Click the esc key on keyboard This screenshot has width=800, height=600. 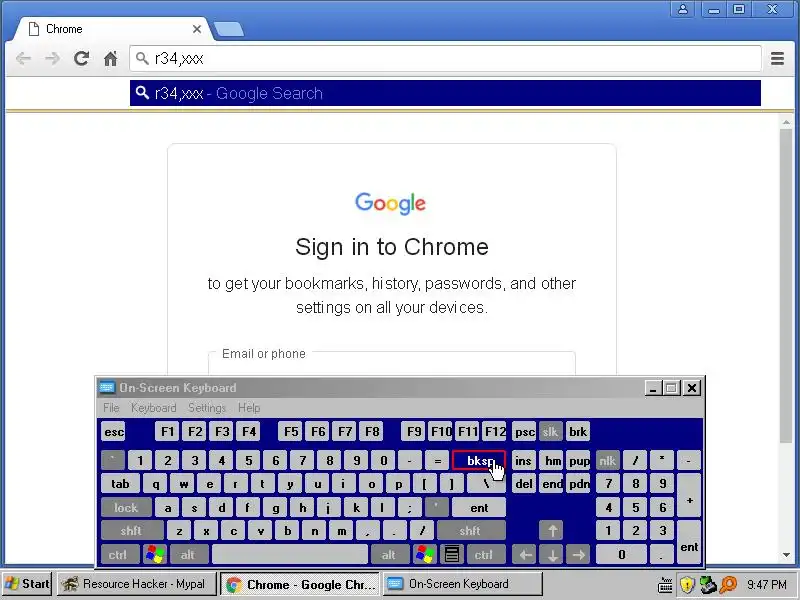click(x=113, y=432)
